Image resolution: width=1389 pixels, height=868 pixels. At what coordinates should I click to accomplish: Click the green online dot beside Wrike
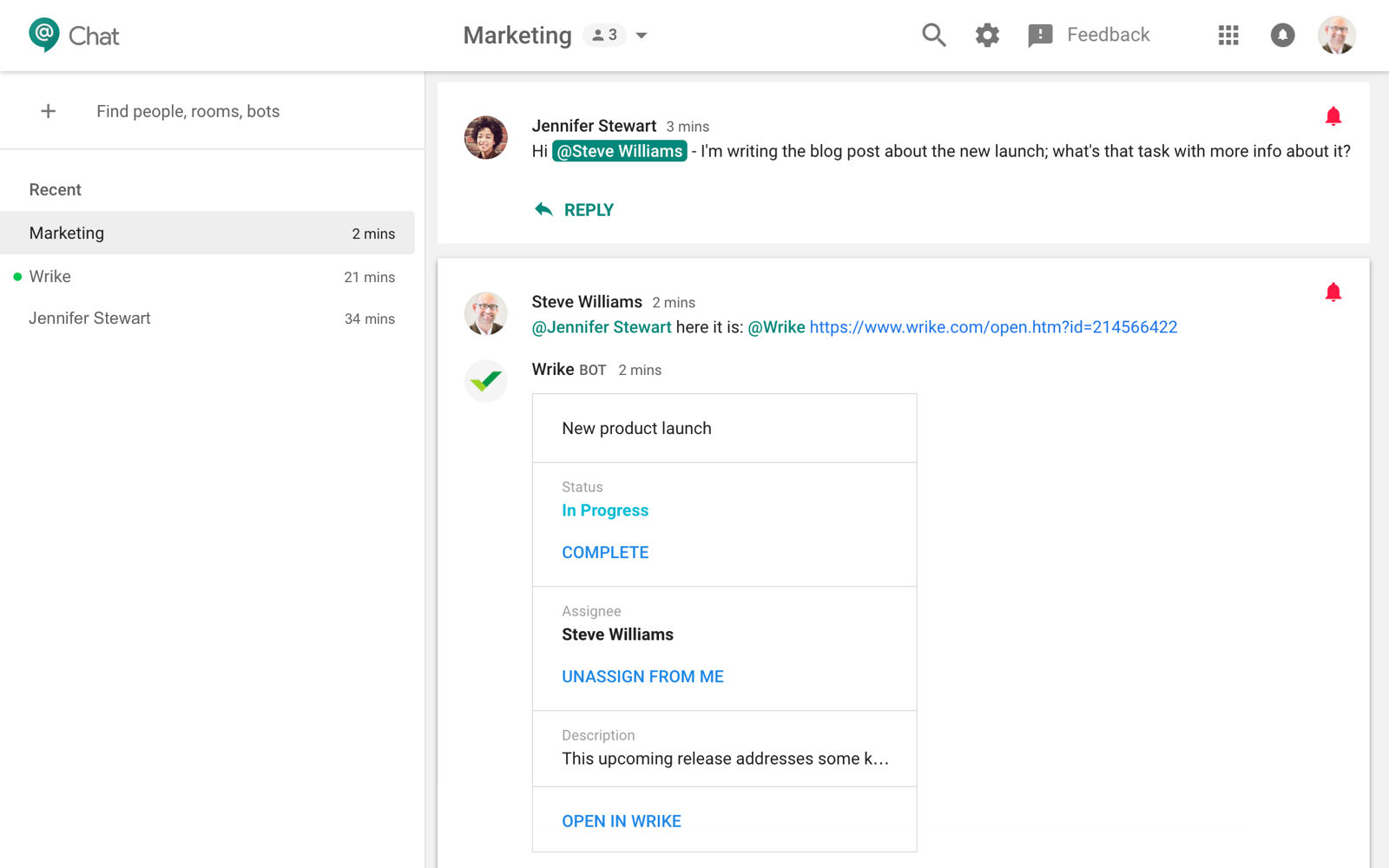pyautogui.click(x=17, y=277)
